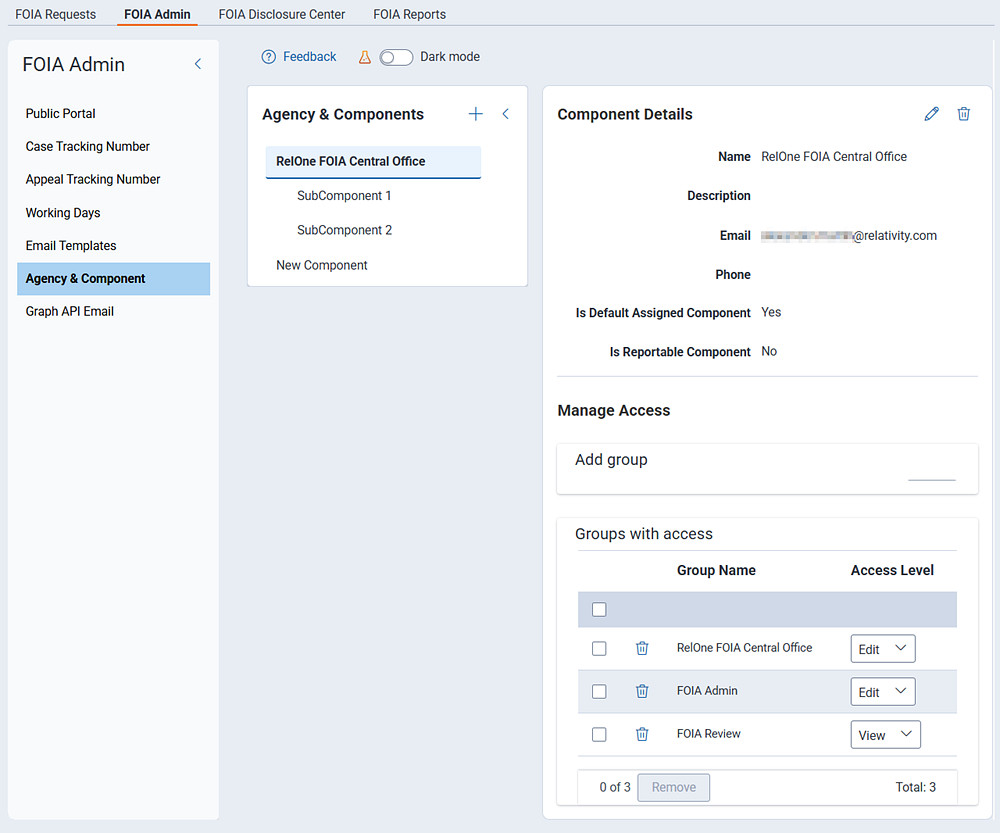Delete FOIA Admin group with trash icon
Screen dimensions: 1000x833
point(642,691)
